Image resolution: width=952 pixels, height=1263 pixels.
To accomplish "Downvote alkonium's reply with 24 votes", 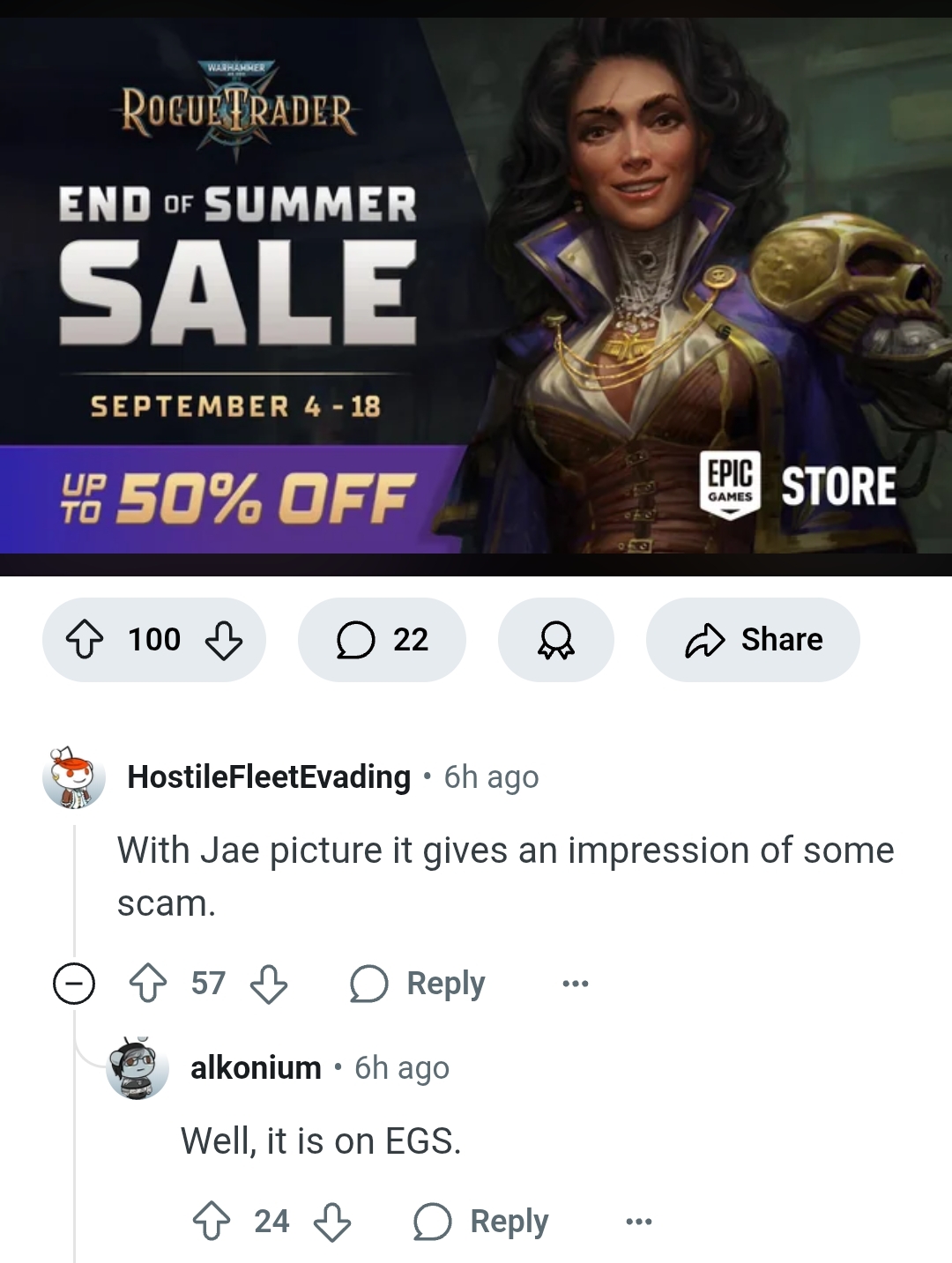I will coord(332,1222).
